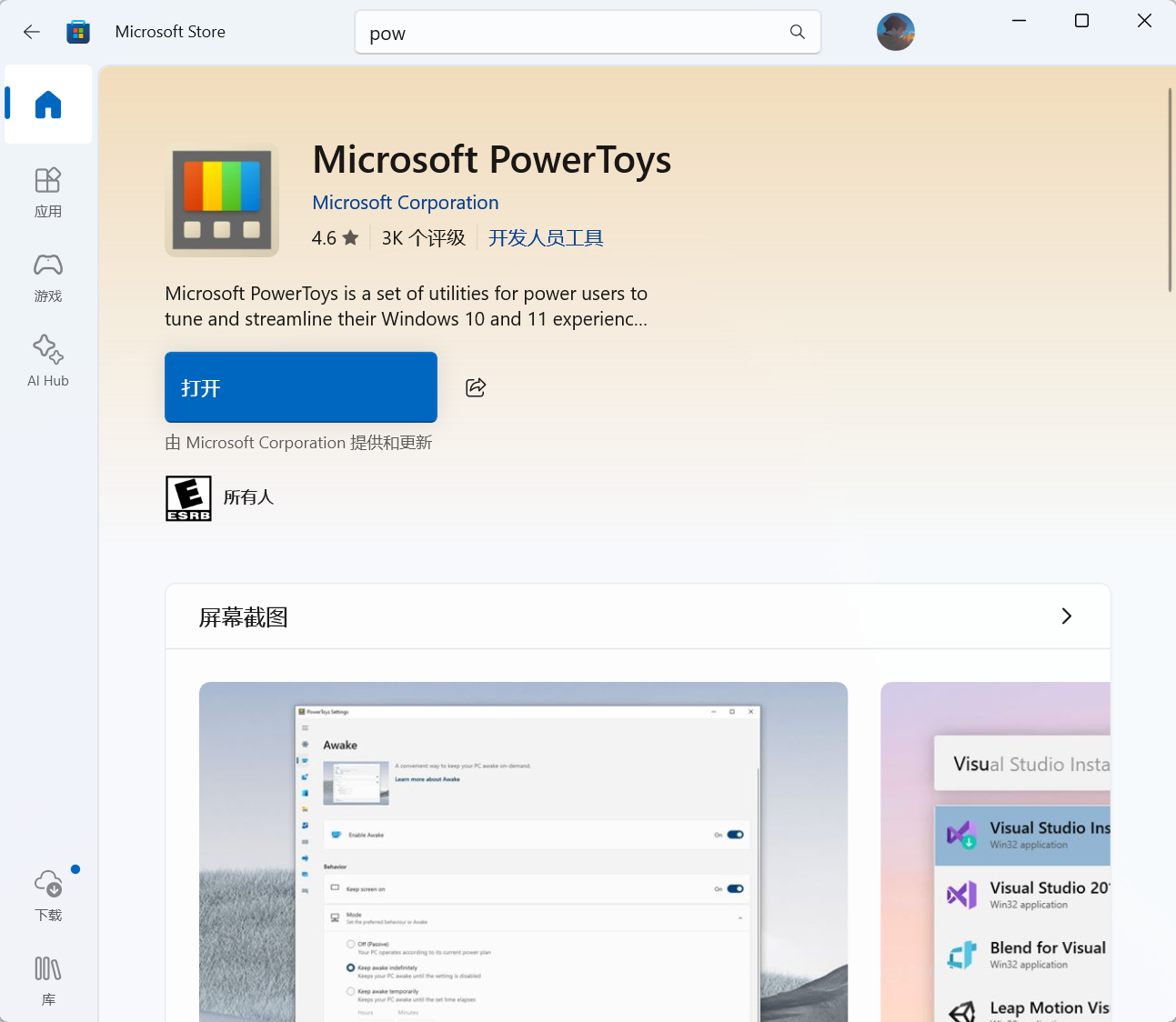Open the Home page from sidebar
This screenshot has height=1022, width=1176.
point(48,105)
